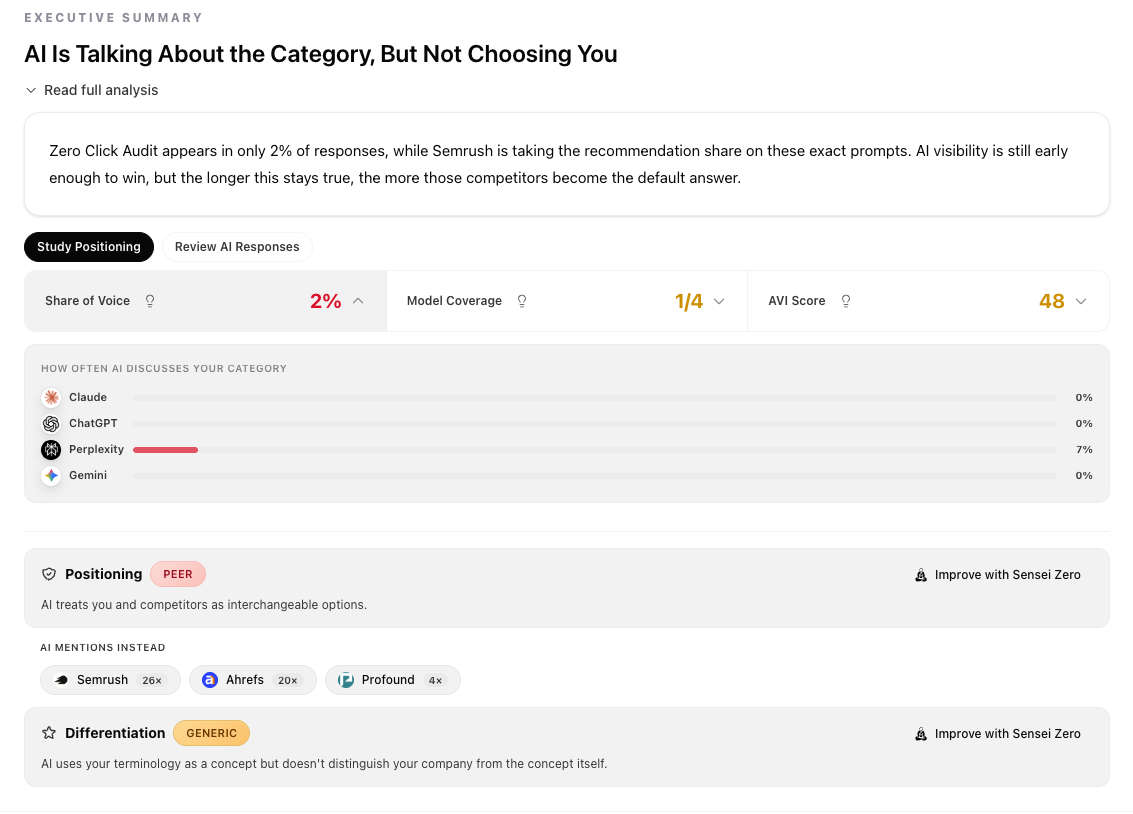This screenshot has height=814, width=1133.
Task: Click the Positioning shield icon
Action: point(49,574)
